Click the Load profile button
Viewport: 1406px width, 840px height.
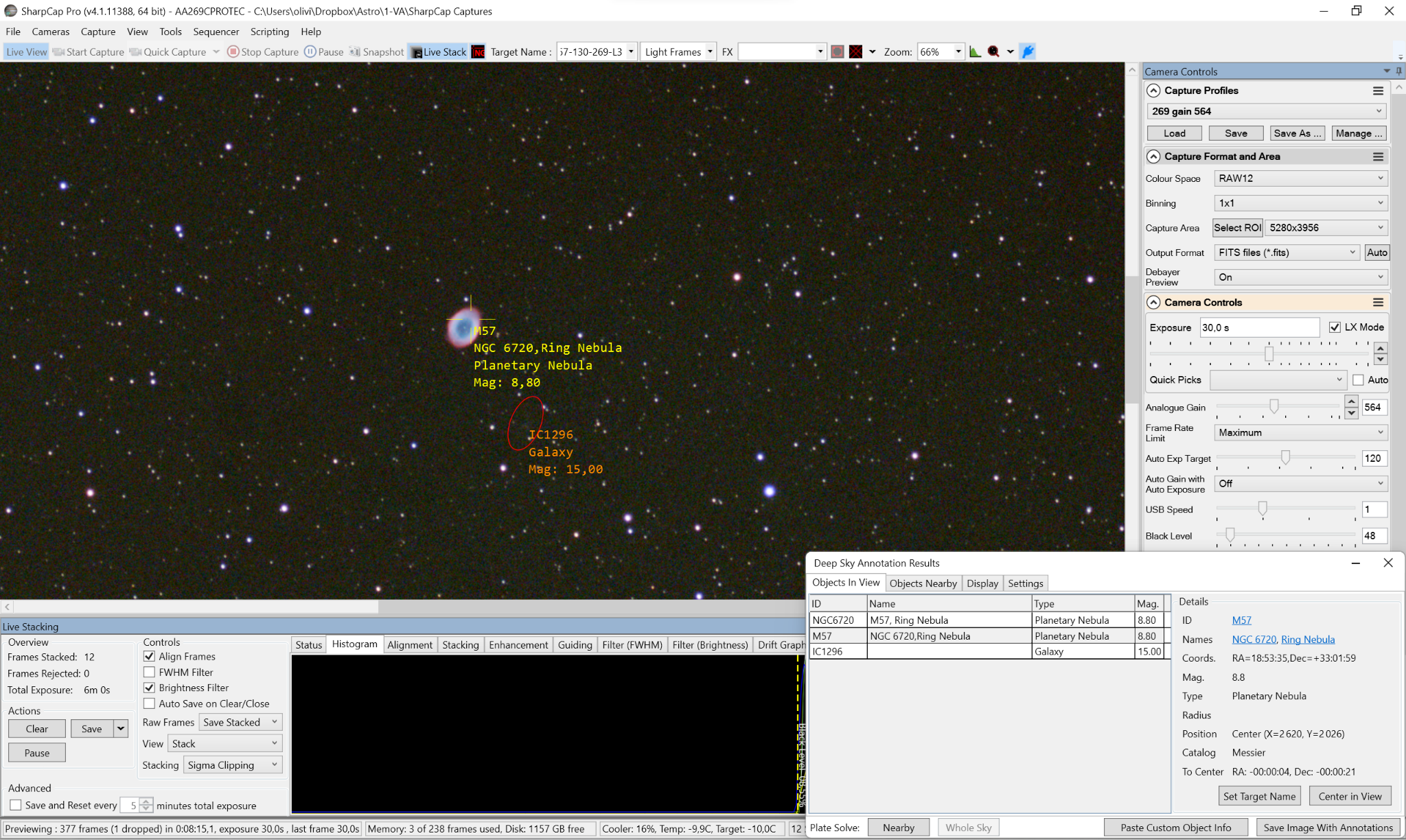tap(1174, 133)
